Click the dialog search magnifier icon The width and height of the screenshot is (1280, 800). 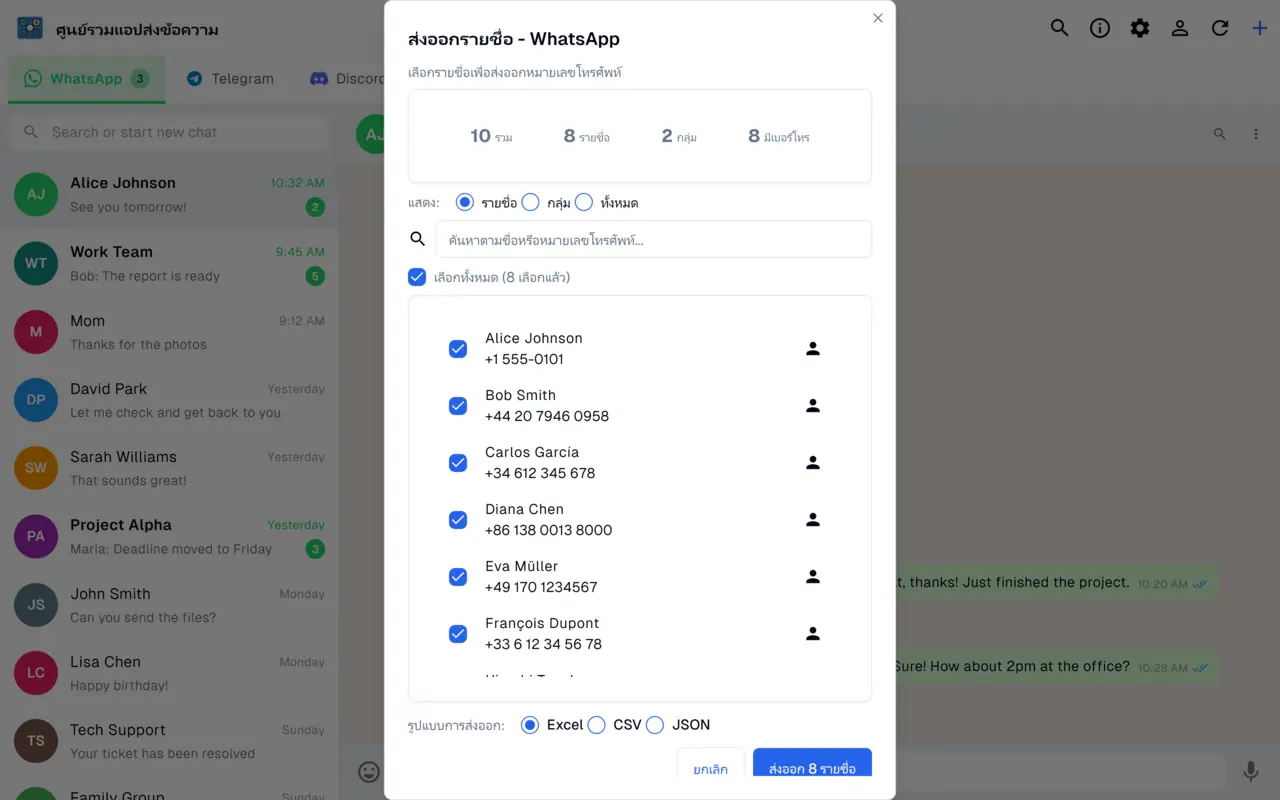418,239
